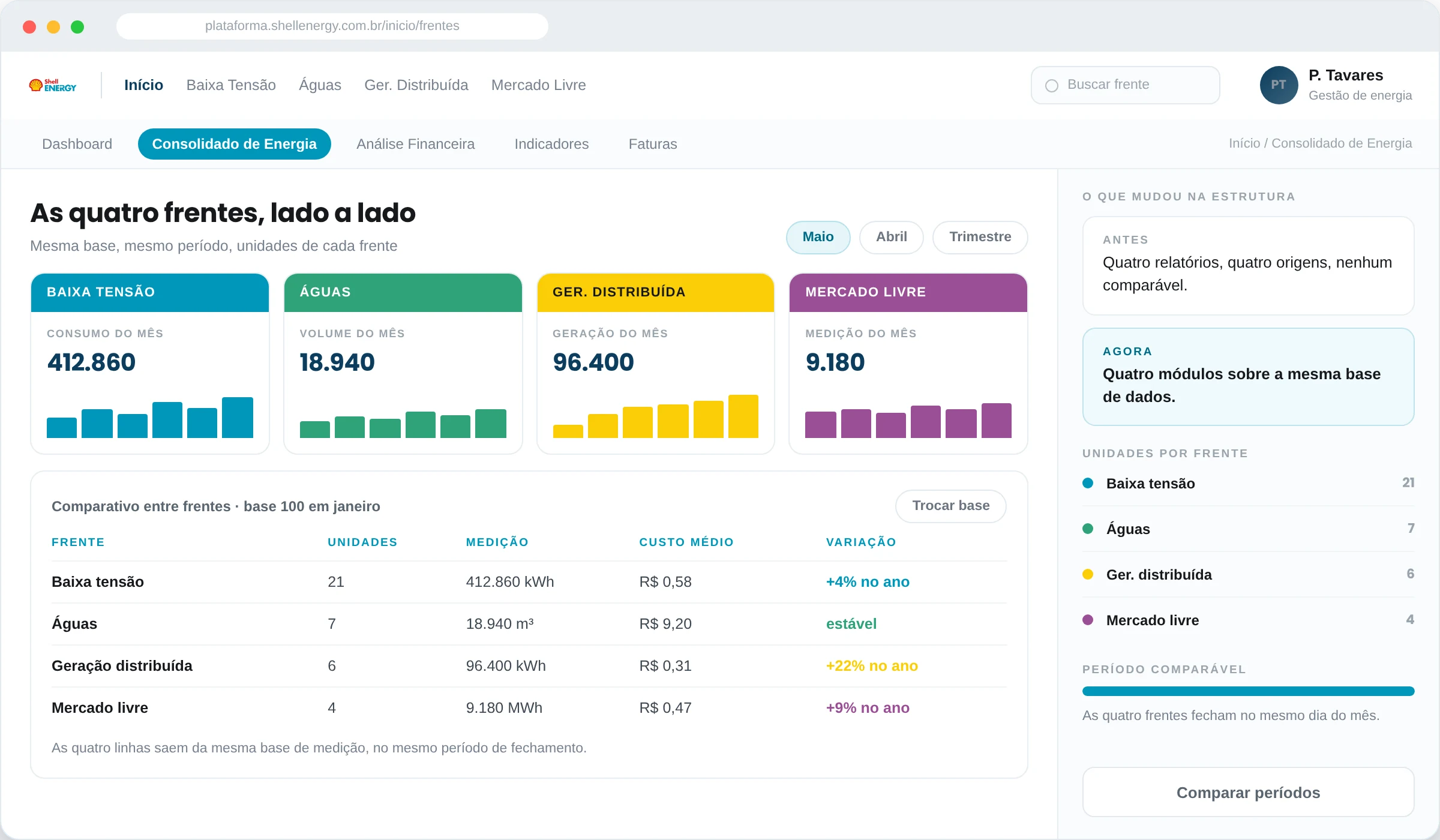Click the green dot beside Águas
The image size is (1440, 840).
click(1088, 529)
